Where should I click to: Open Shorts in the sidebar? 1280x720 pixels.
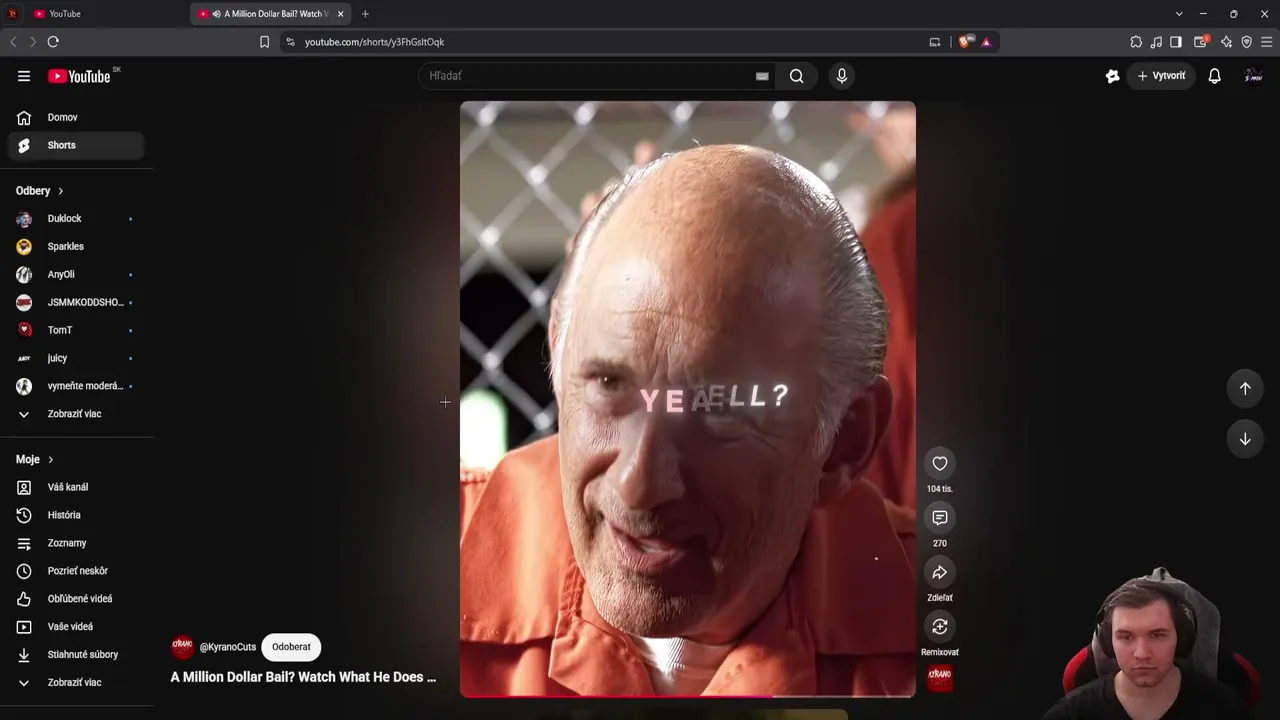coord(76,145)
